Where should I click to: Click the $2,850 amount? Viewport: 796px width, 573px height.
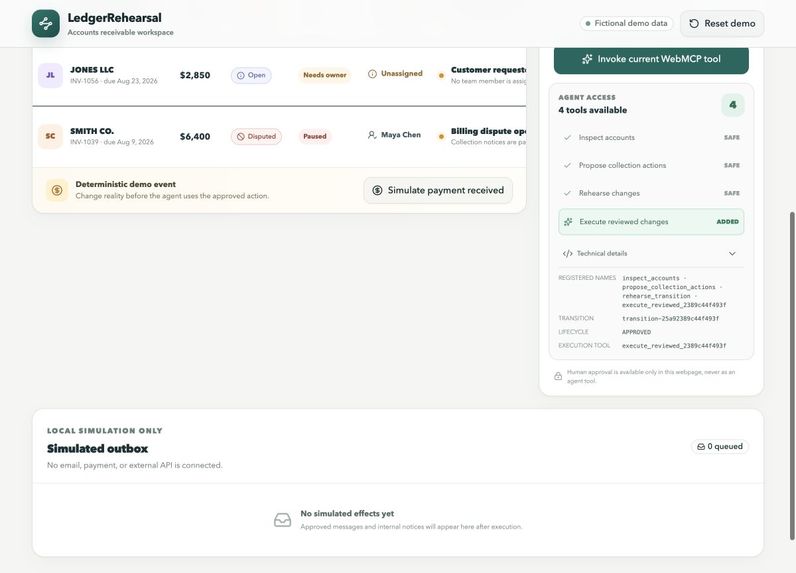tap(195, 75)
